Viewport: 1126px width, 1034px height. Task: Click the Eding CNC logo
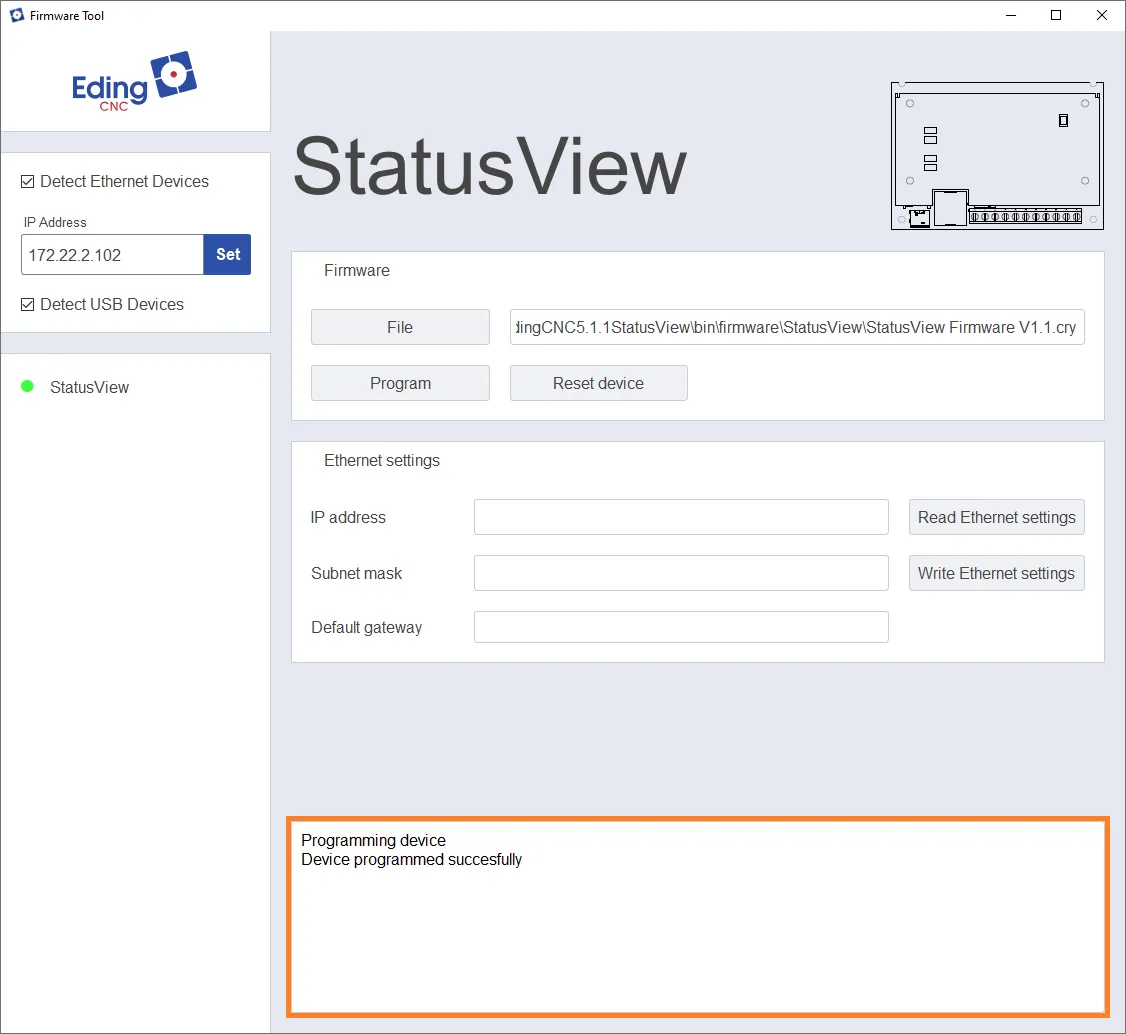coord(134,82)
